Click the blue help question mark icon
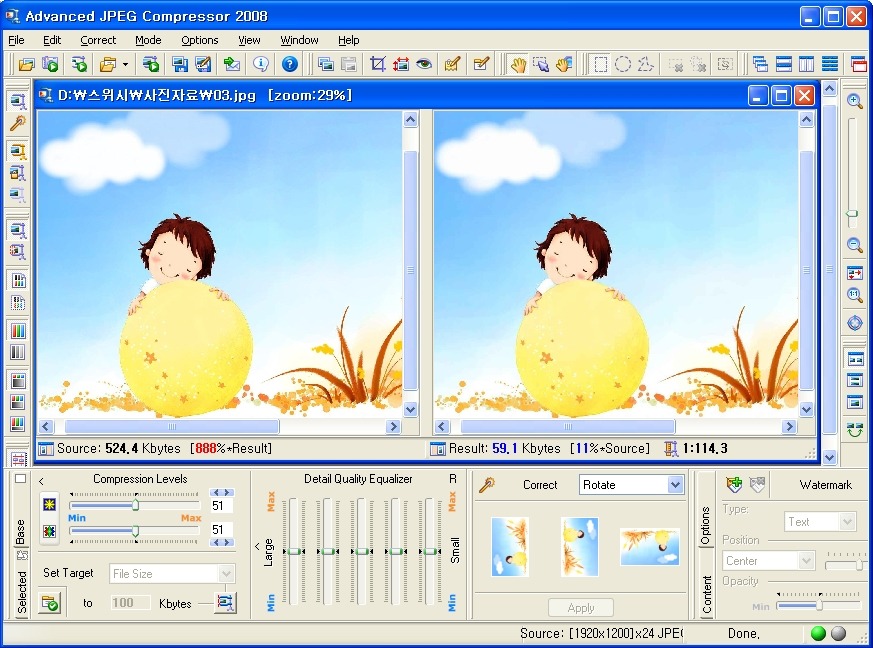This screenshot has width=873, height=648. [290, 64]
